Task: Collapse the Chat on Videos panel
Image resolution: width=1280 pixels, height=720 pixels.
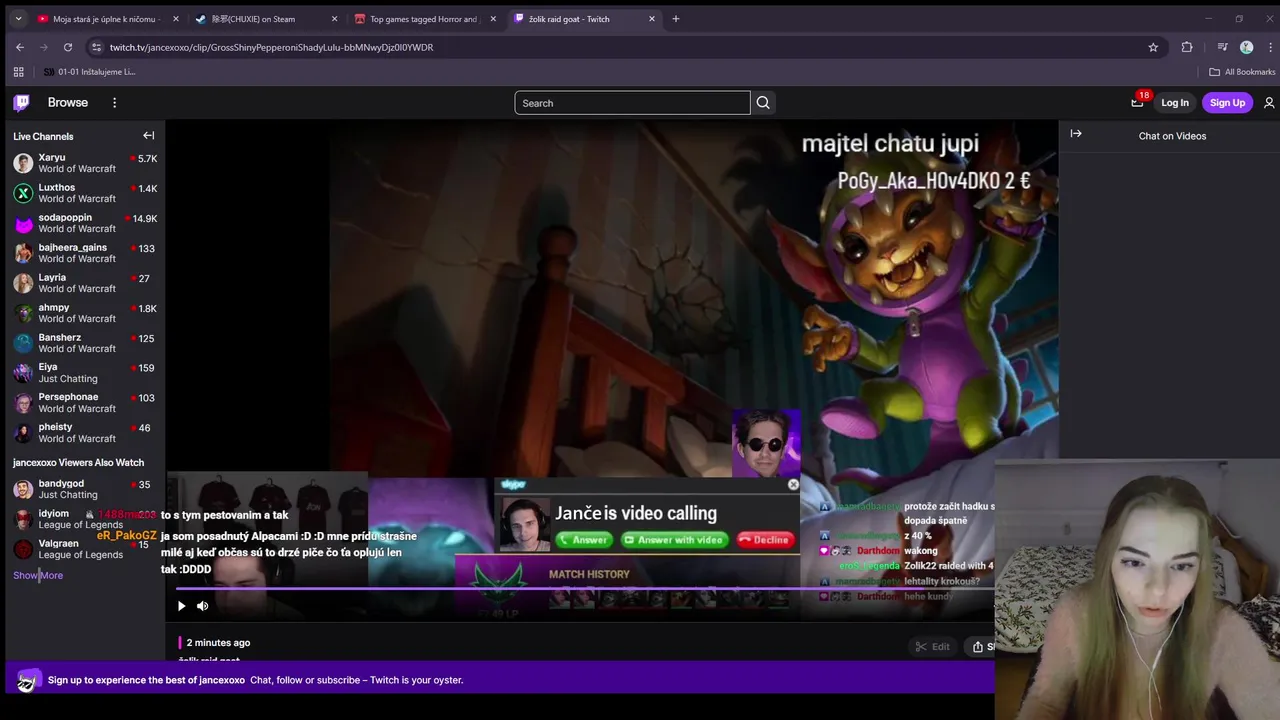Action: [x=1076, y=134]
